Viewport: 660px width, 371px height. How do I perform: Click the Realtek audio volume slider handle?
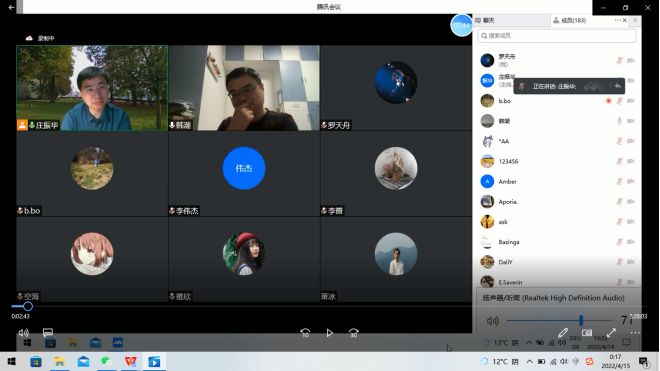[x=581, y=320]
